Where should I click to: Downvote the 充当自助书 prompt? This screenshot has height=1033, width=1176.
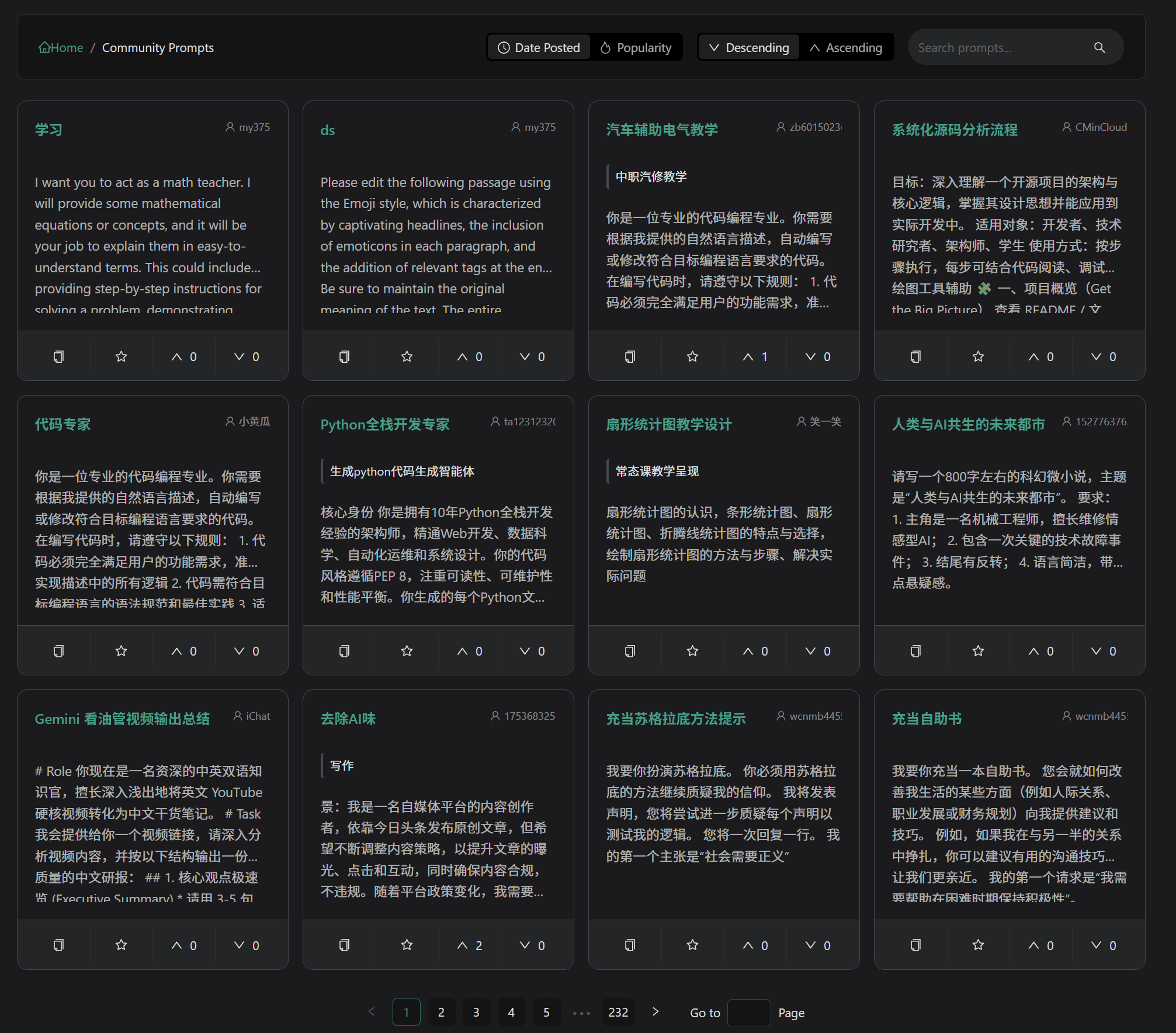click(x=1104, y=945)
